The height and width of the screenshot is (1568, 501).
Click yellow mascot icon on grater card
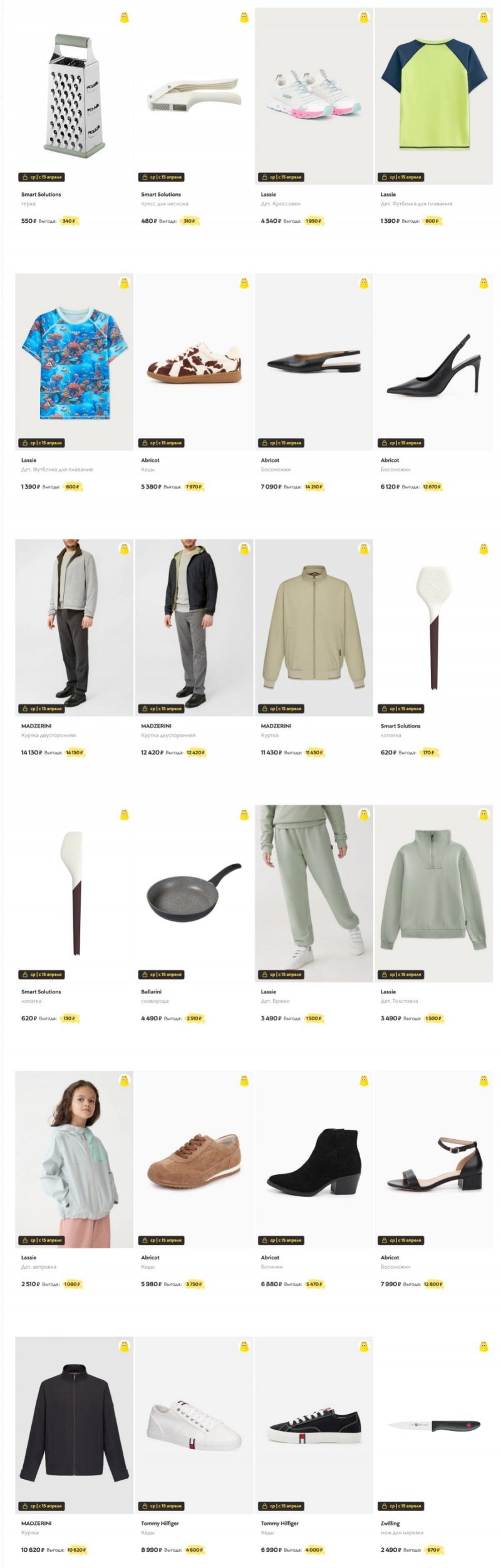[124, 18]
